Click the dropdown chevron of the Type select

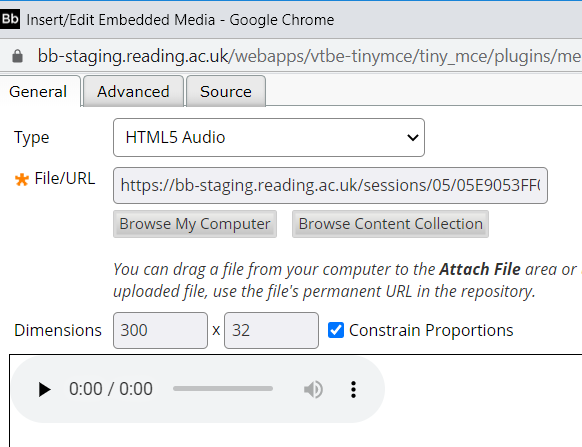click(413, 138)
